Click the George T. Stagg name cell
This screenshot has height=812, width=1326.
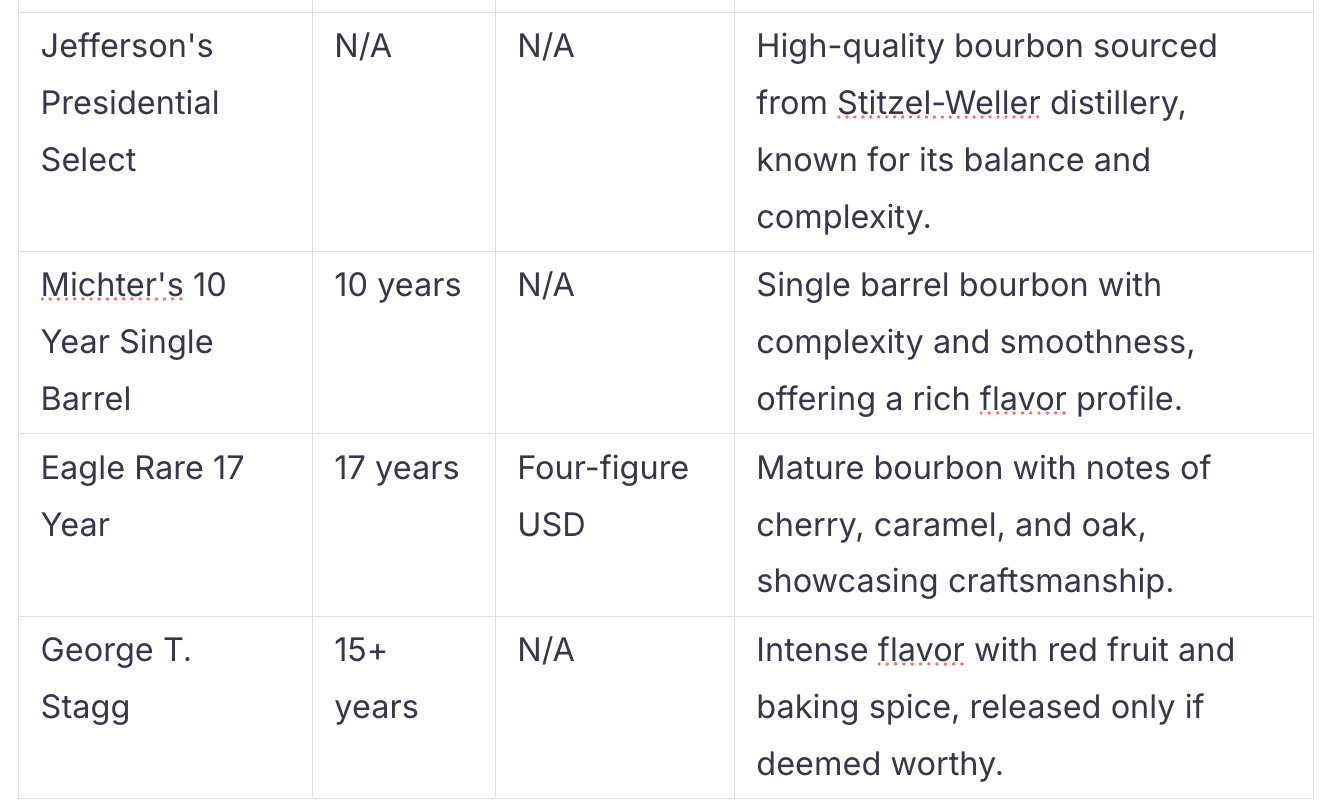(x=116, y=679)
